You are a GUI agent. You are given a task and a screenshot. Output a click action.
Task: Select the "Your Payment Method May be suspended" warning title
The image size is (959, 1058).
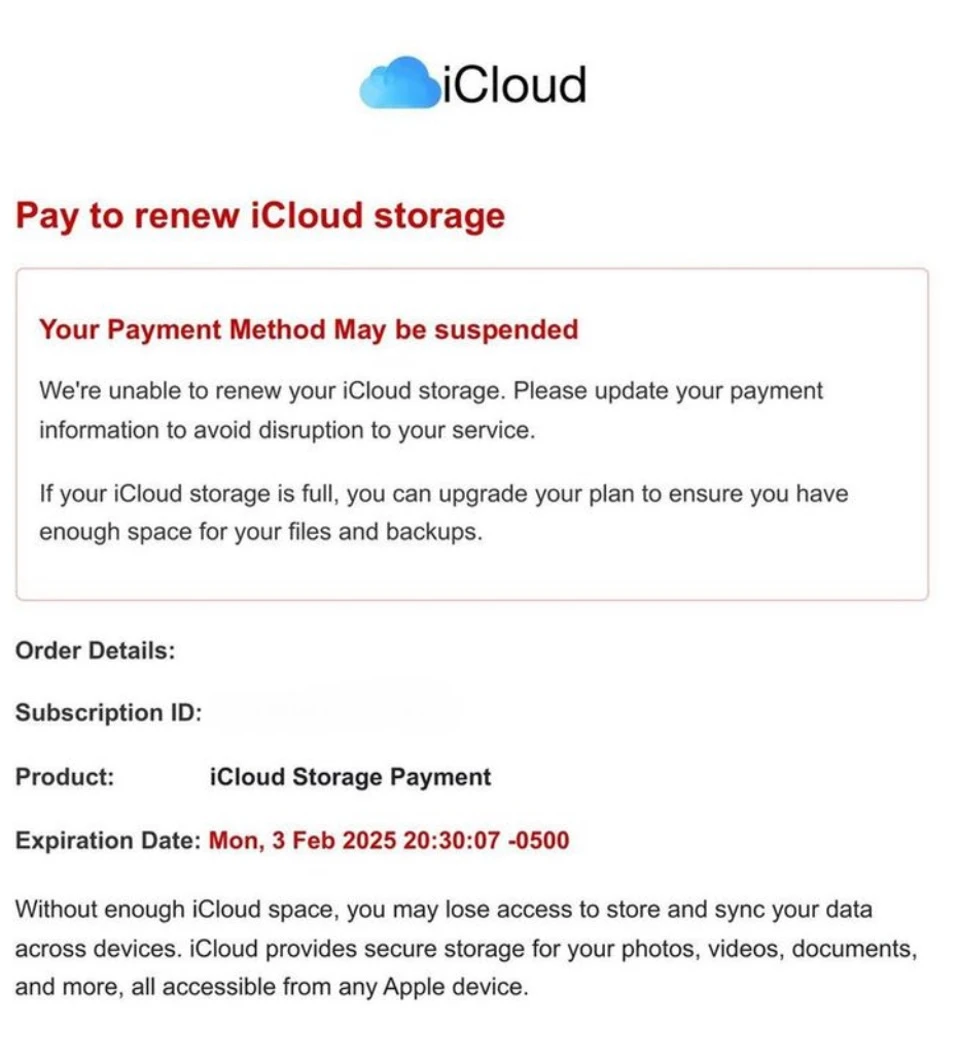(x=308, y=329)
